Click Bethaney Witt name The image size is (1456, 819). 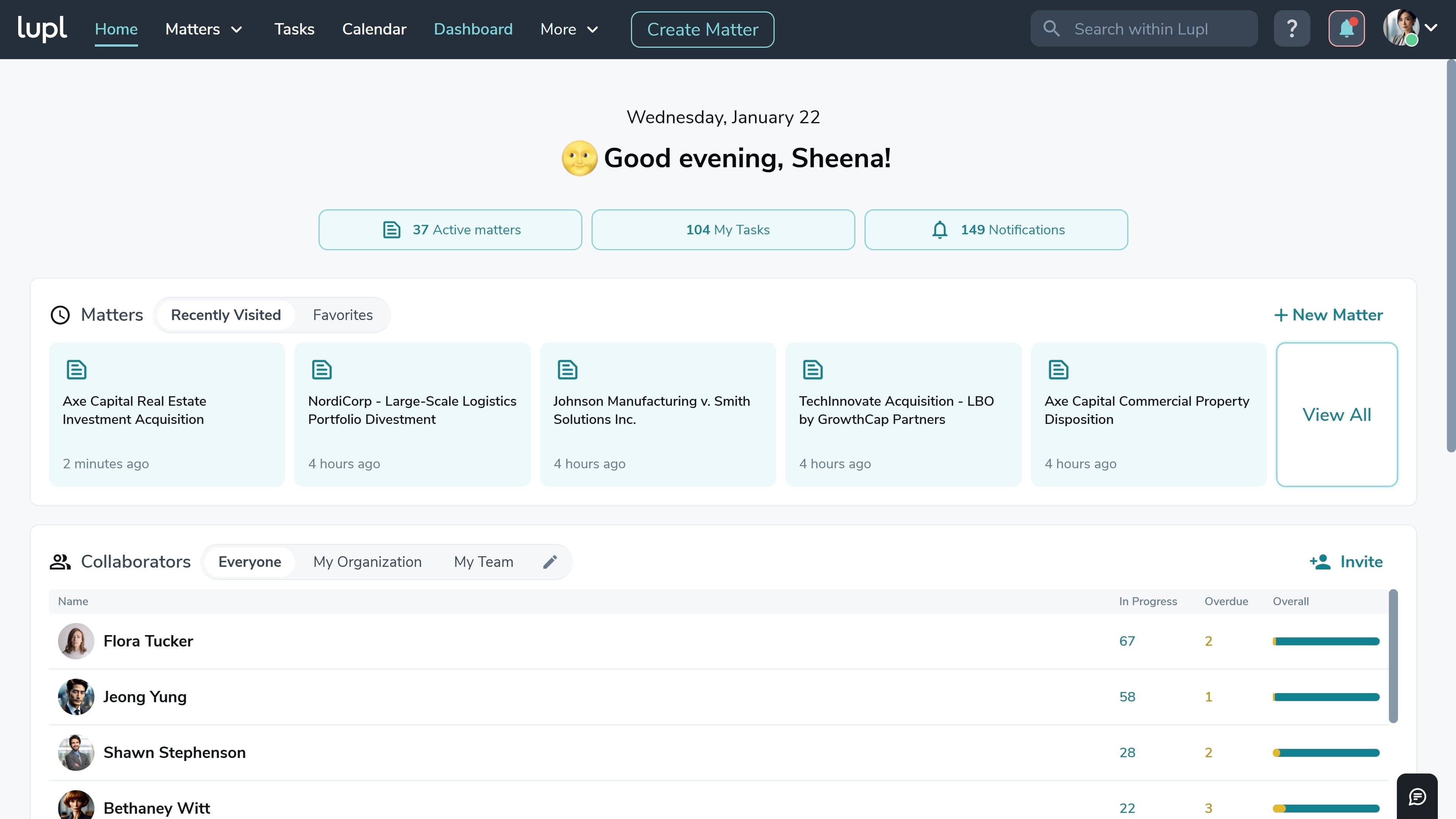(x=157, y=808)
